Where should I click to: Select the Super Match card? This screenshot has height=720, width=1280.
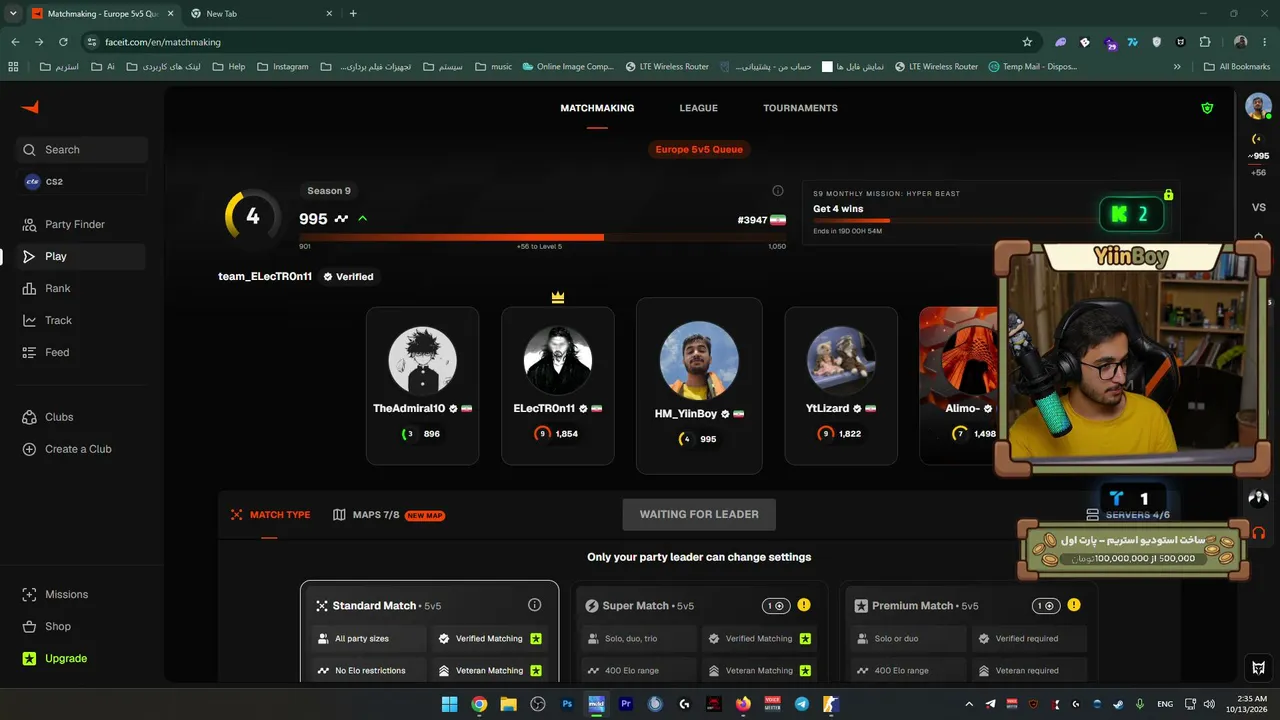[x=700, y=632]
